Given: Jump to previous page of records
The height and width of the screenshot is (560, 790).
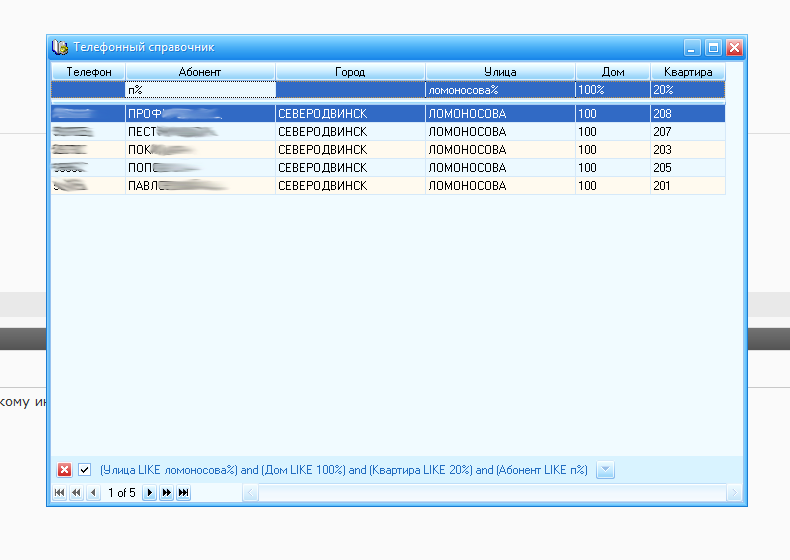Looking at the screenshot, I should (x=77, y=492).
